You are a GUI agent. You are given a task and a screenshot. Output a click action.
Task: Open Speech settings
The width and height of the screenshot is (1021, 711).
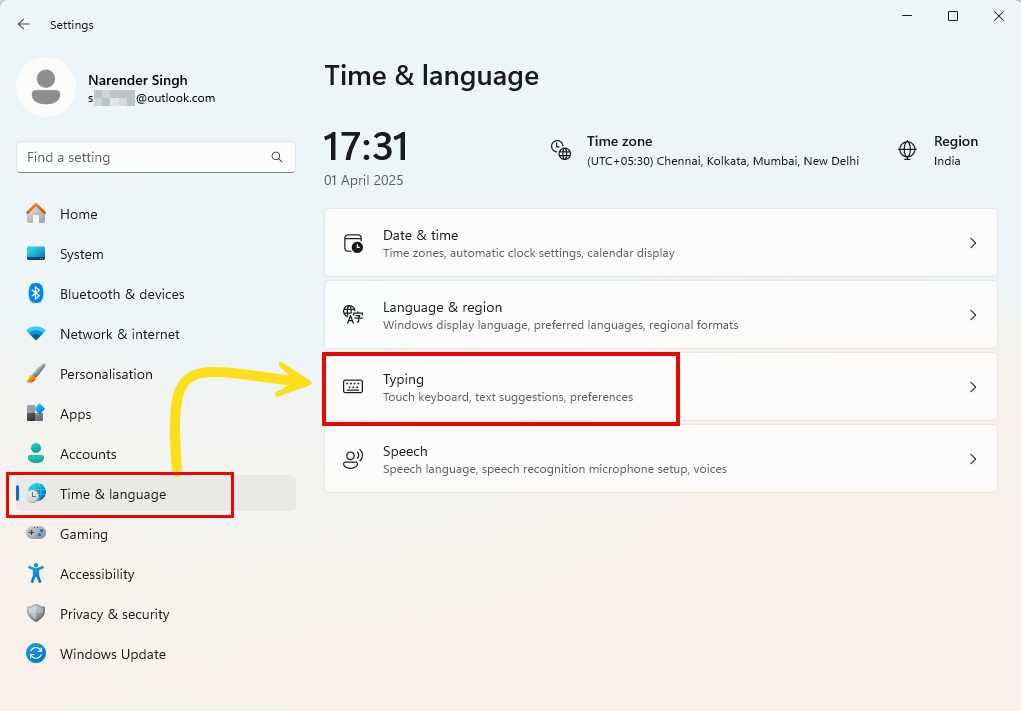click(660, 459)
